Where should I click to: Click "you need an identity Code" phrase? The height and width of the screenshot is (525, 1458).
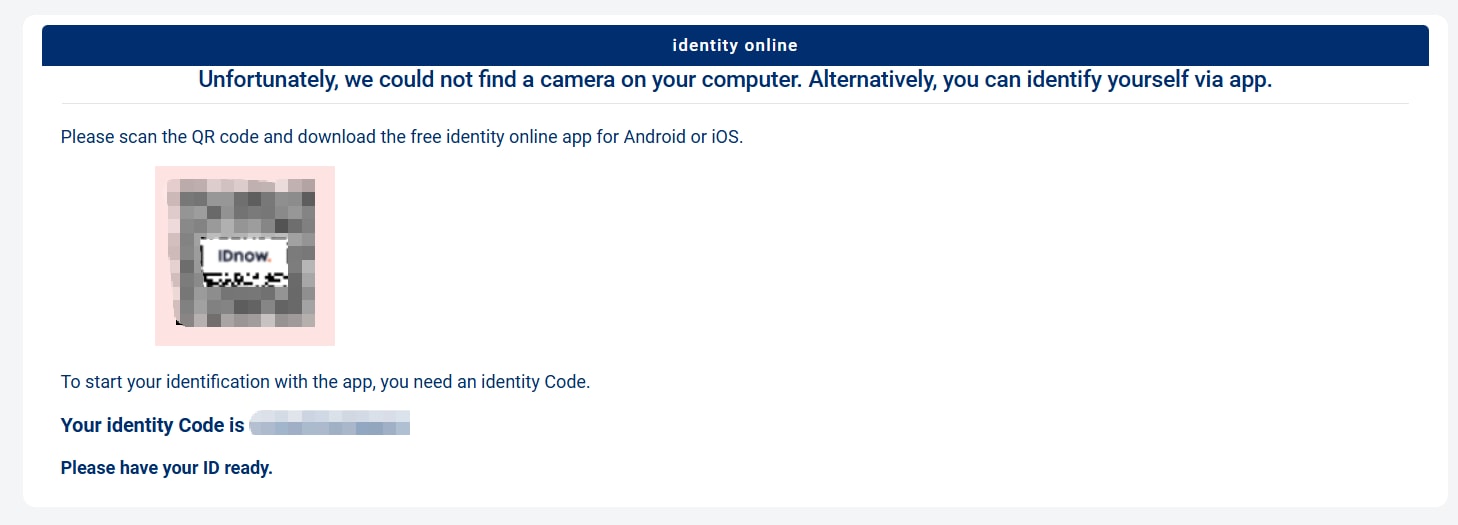[486, 382]
